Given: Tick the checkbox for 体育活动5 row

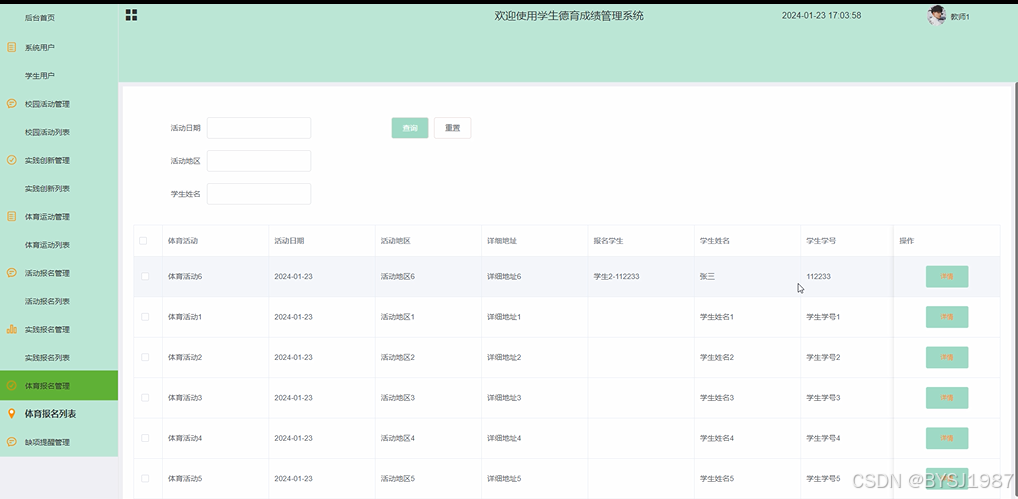Looking at the screenshot, I should coord(145,478).
